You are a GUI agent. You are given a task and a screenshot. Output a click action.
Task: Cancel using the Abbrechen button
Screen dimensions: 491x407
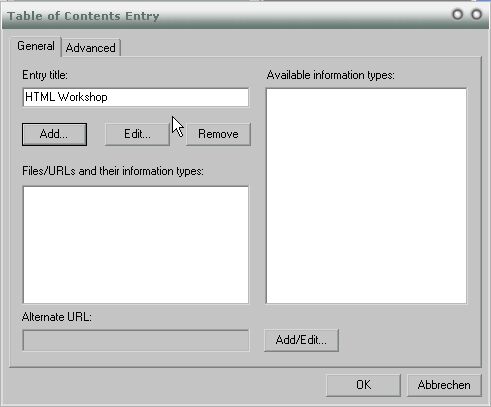[444, 385]
